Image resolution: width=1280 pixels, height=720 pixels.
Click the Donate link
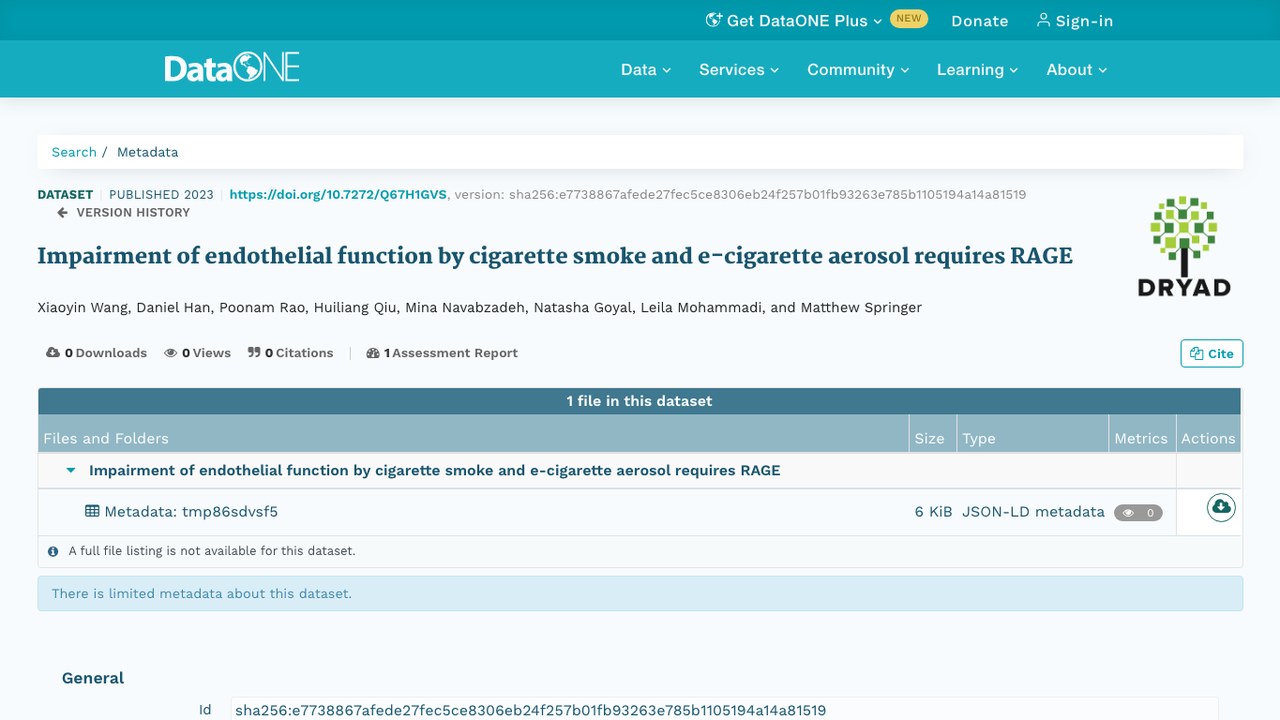point(980,21)
